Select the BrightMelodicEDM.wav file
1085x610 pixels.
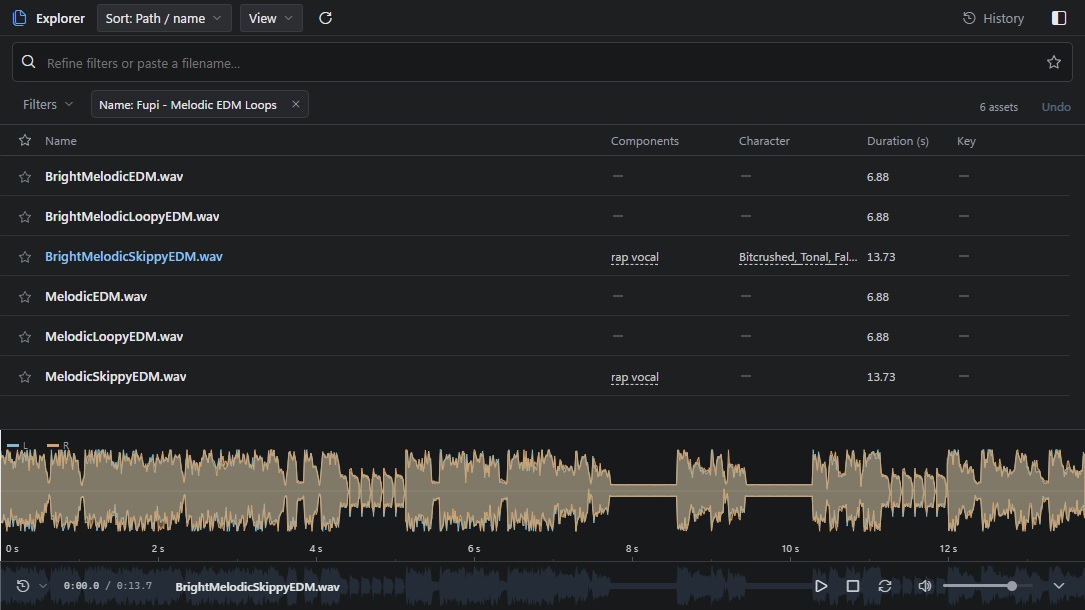pyautogui.click(x=114, y=176)
